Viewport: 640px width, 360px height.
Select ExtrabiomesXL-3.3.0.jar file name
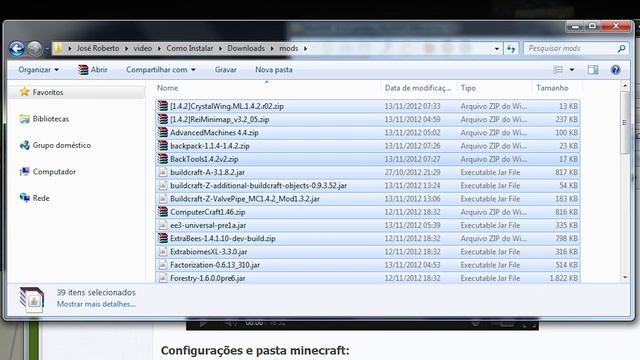click(209, 252)
